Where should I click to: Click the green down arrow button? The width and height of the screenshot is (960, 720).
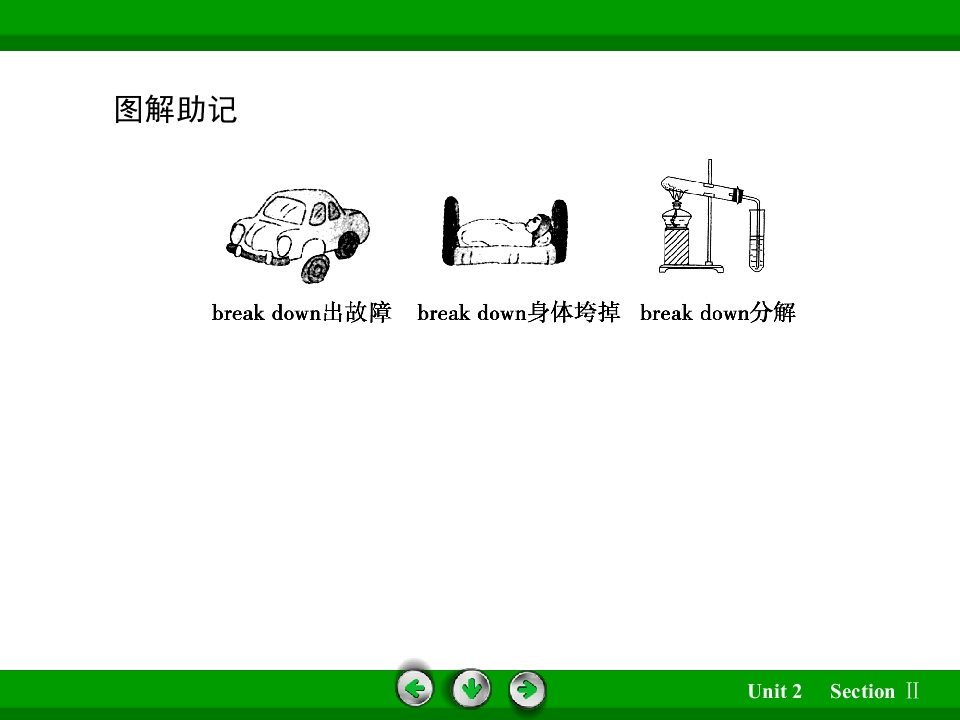[471, 689]
